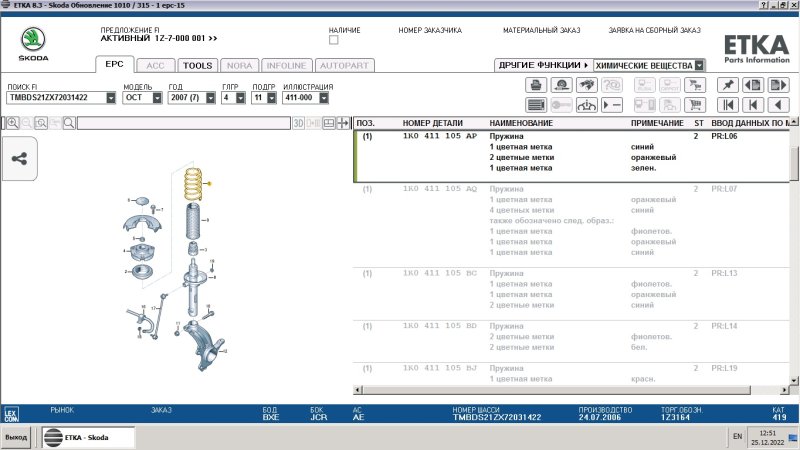Toggle the split layout icon
The image size is (800, 450).
point(329,123)
